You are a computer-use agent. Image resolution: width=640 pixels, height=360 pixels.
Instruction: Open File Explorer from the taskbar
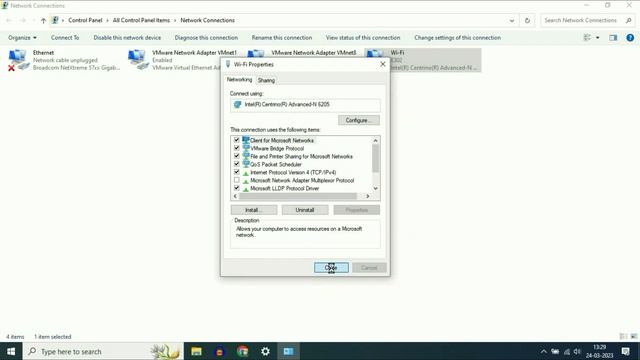196,351
